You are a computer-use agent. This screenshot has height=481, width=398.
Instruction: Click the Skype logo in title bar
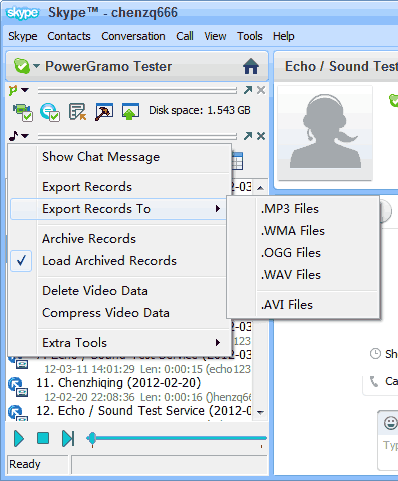[x=23, y=13]
